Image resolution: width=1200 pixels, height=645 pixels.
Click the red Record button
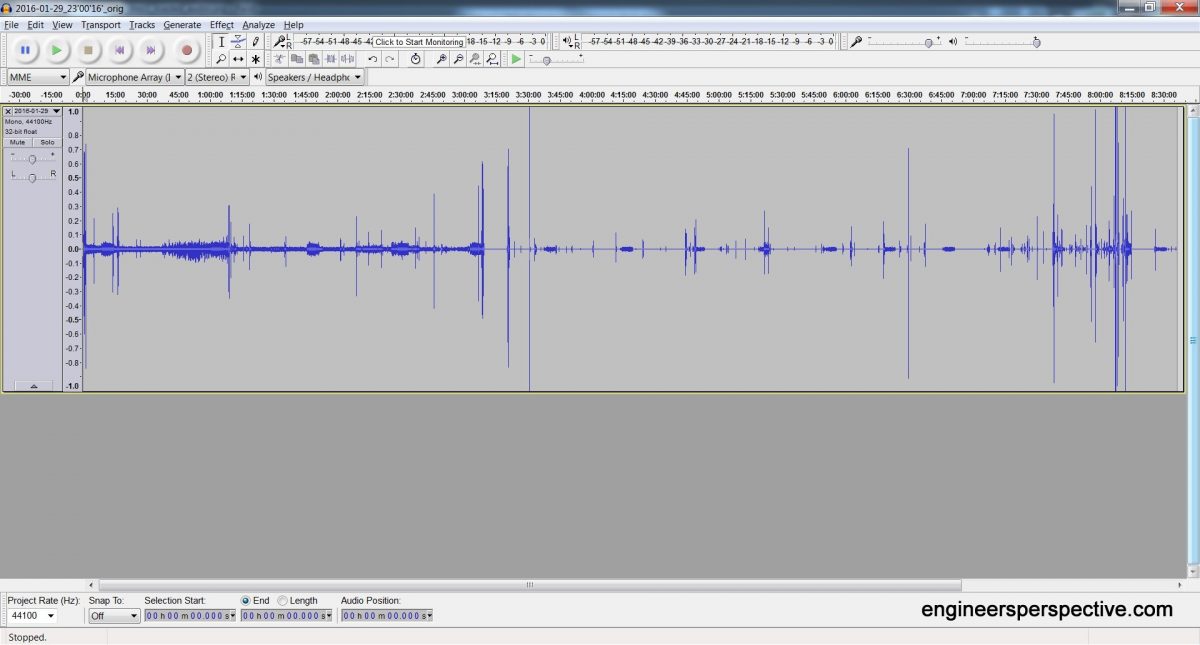186,49
